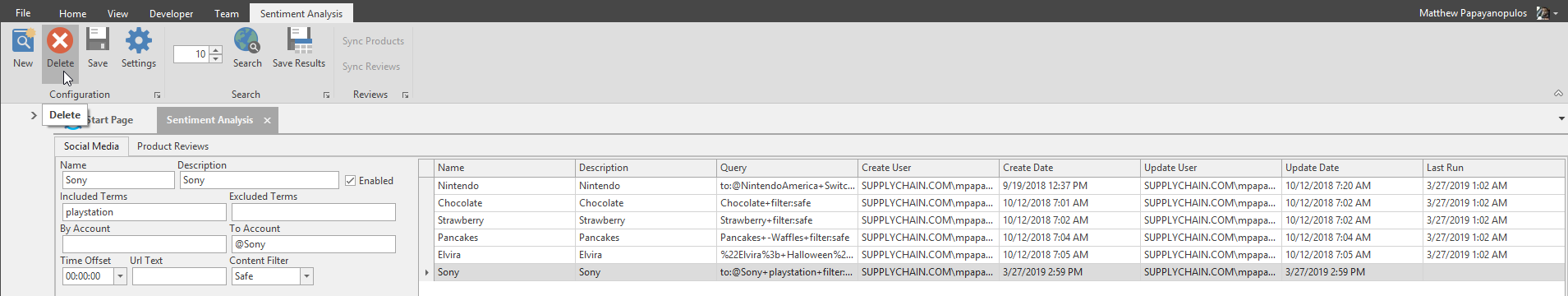1568x296 pixels.
Task: Open the Time Offset dropdown arrow
Action: 120,276
